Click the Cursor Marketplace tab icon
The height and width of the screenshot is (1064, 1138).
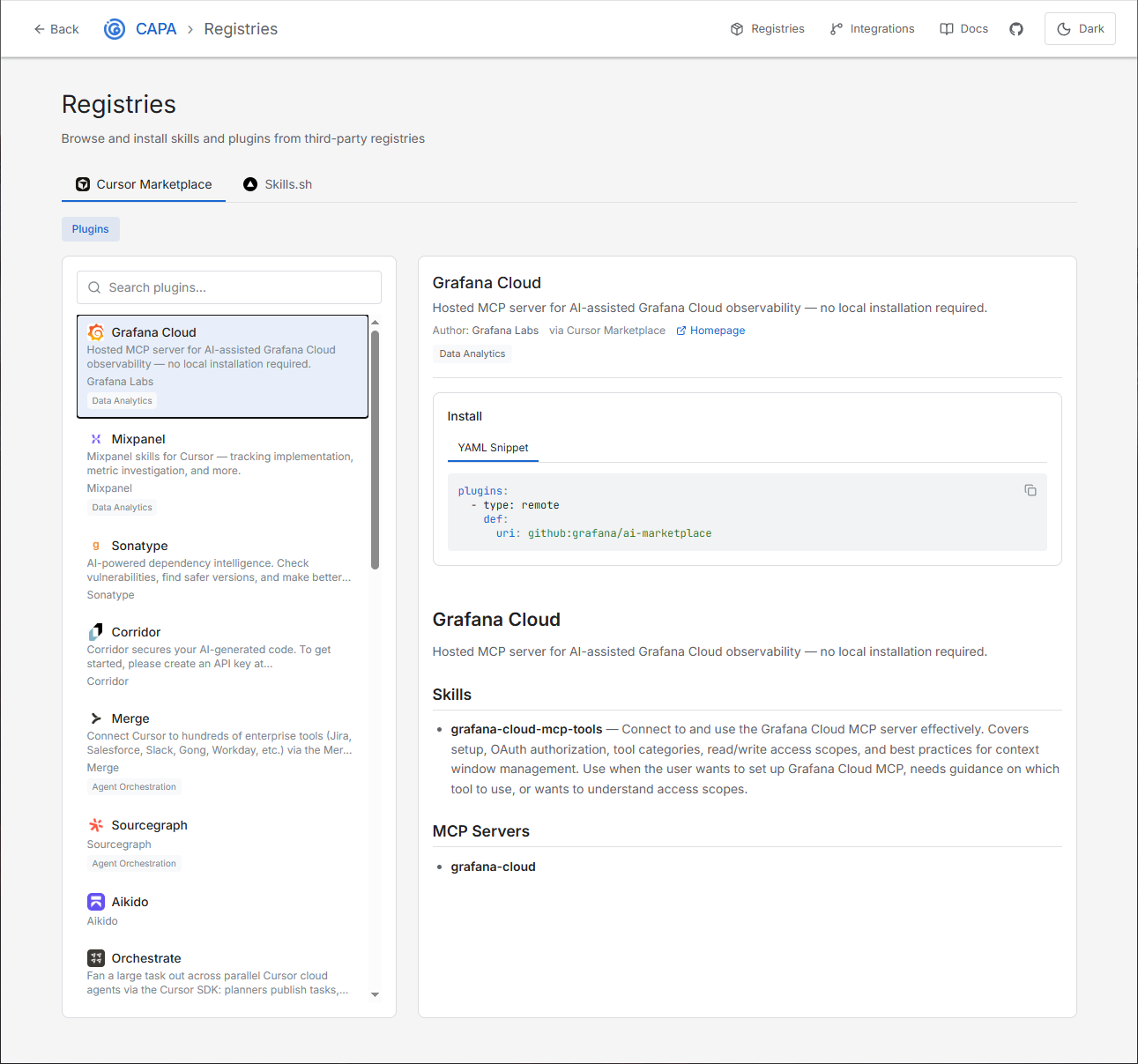pyautogui.click(x=83, y=184)
